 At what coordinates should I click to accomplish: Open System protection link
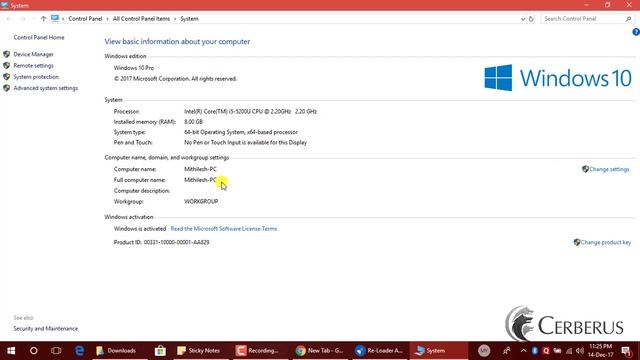(x=36, y=77)
